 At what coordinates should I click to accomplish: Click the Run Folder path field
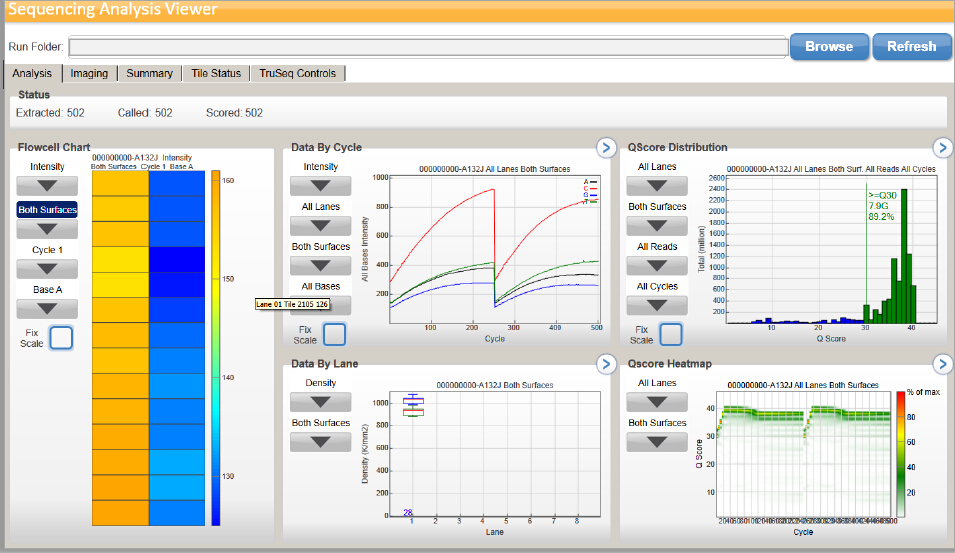tap(428, 47)
